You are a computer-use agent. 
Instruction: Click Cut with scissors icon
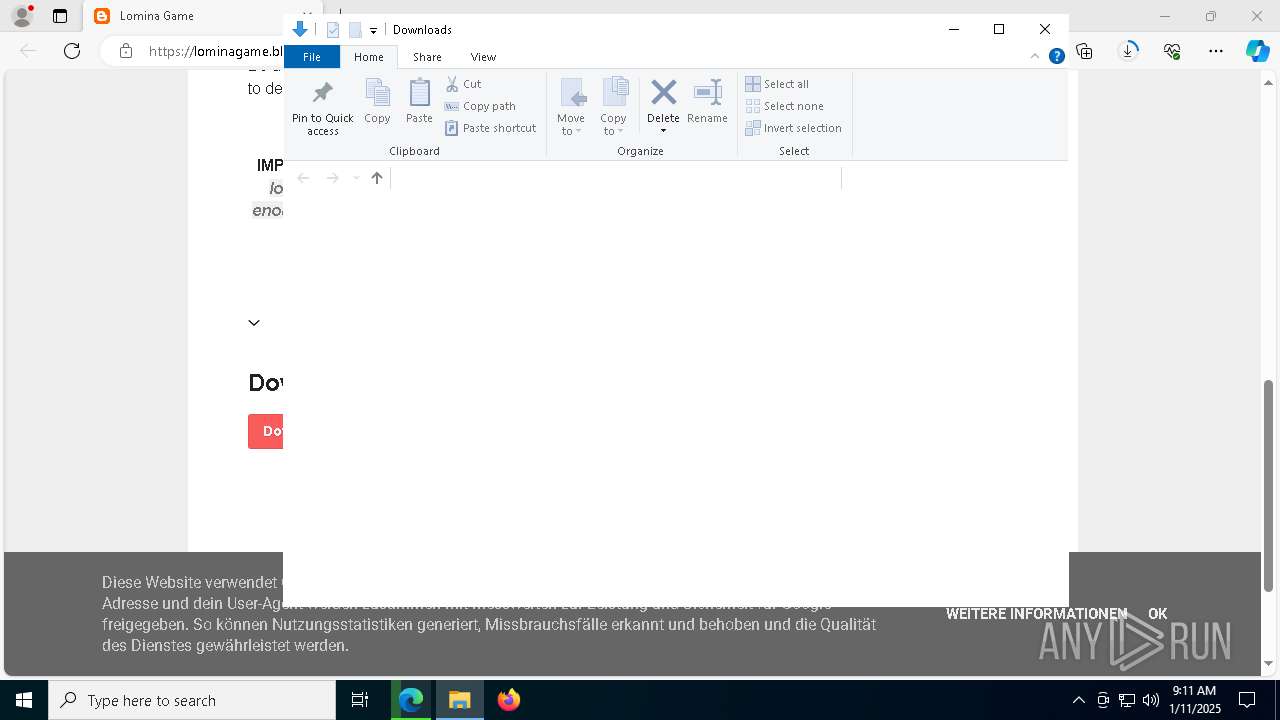coord(464,84)
